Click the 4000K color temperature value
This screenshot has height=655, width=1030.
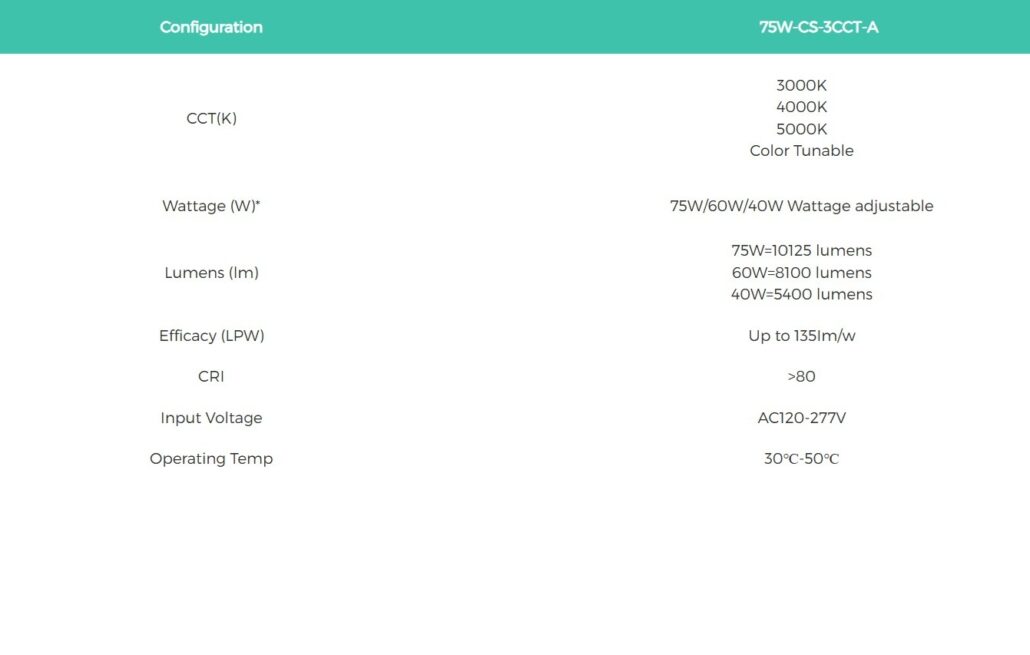(x=801, y=107)
